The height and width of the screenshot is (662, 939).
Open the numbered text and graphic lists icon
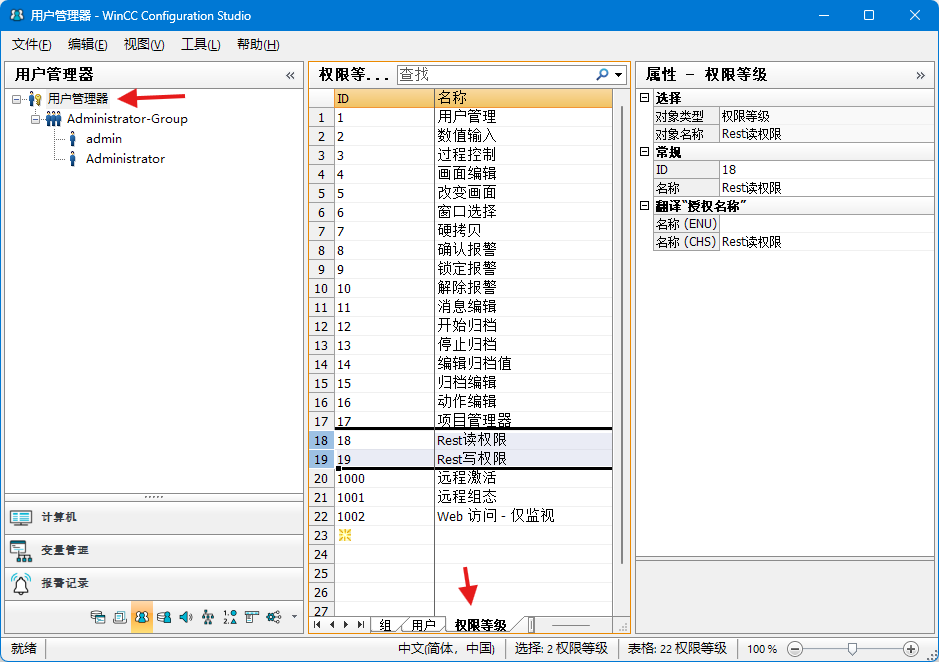pyautogui.click(x=230, y=617)
